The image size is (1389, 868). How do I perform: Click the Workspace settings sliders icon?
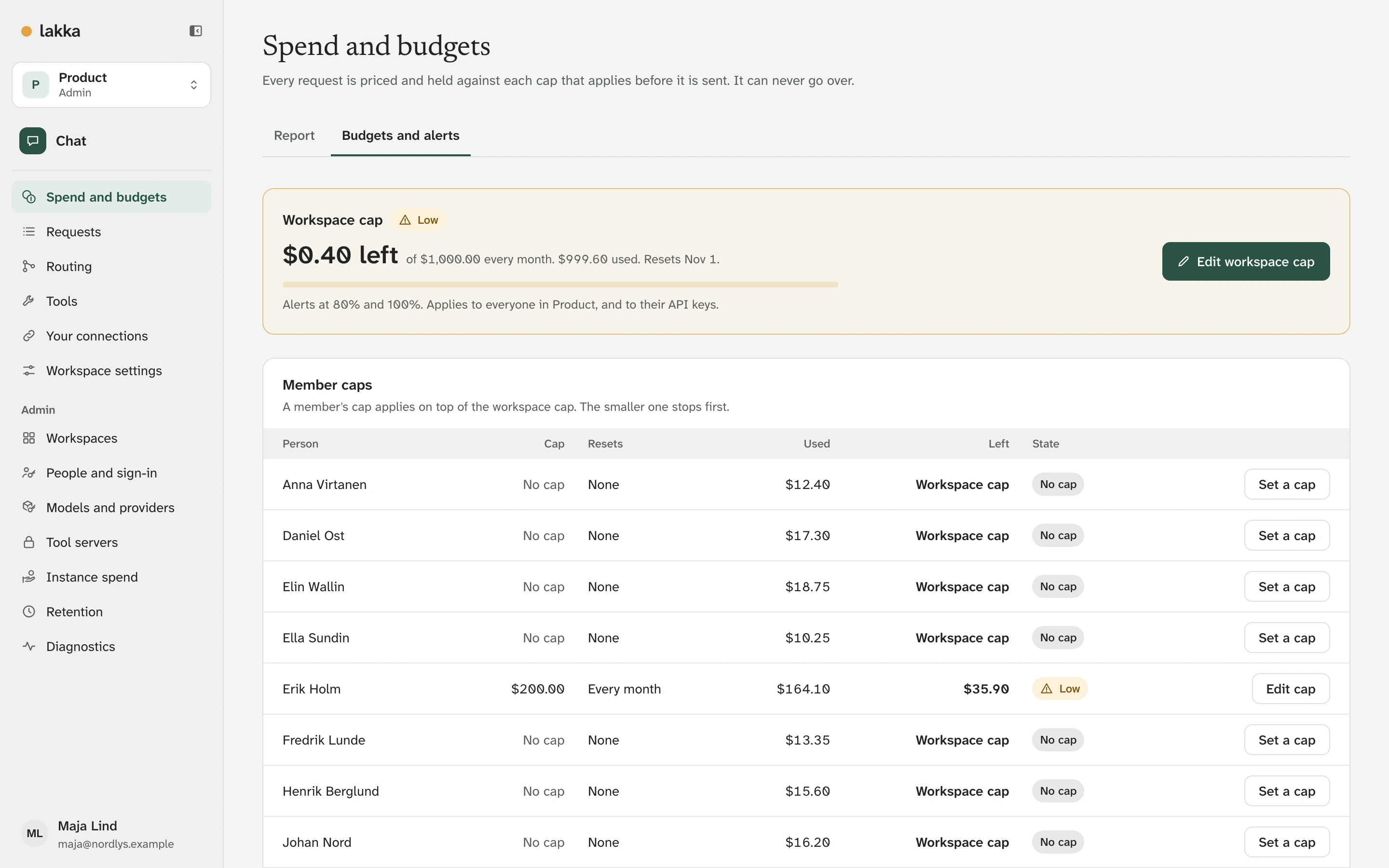(x=29, y=371)
